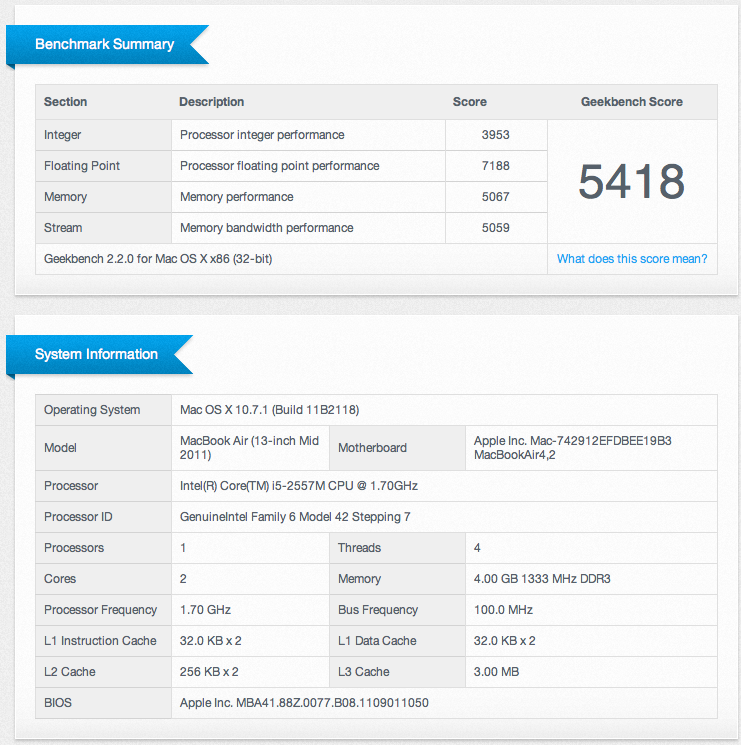This screenshot has width=741, height=745.
Task: Click the 'Processor Frequency' label
Action: 100,610
